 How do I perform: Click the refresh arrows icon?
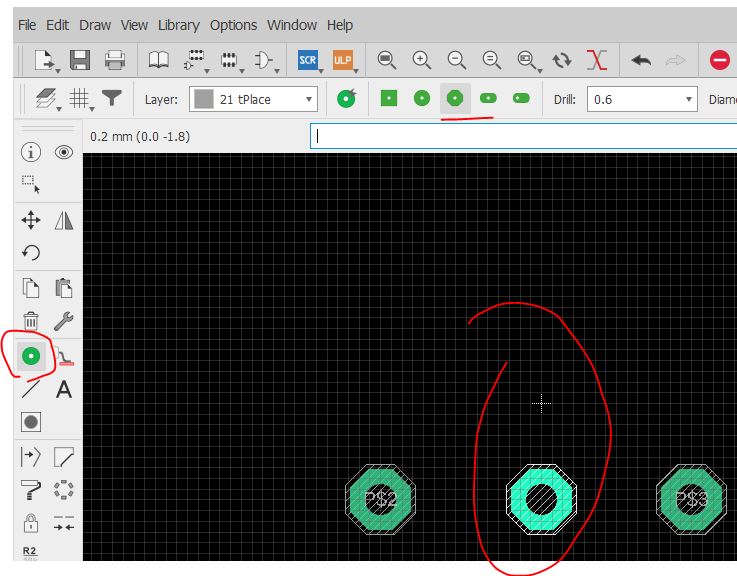pyautogui.click(x=562, y=60)
